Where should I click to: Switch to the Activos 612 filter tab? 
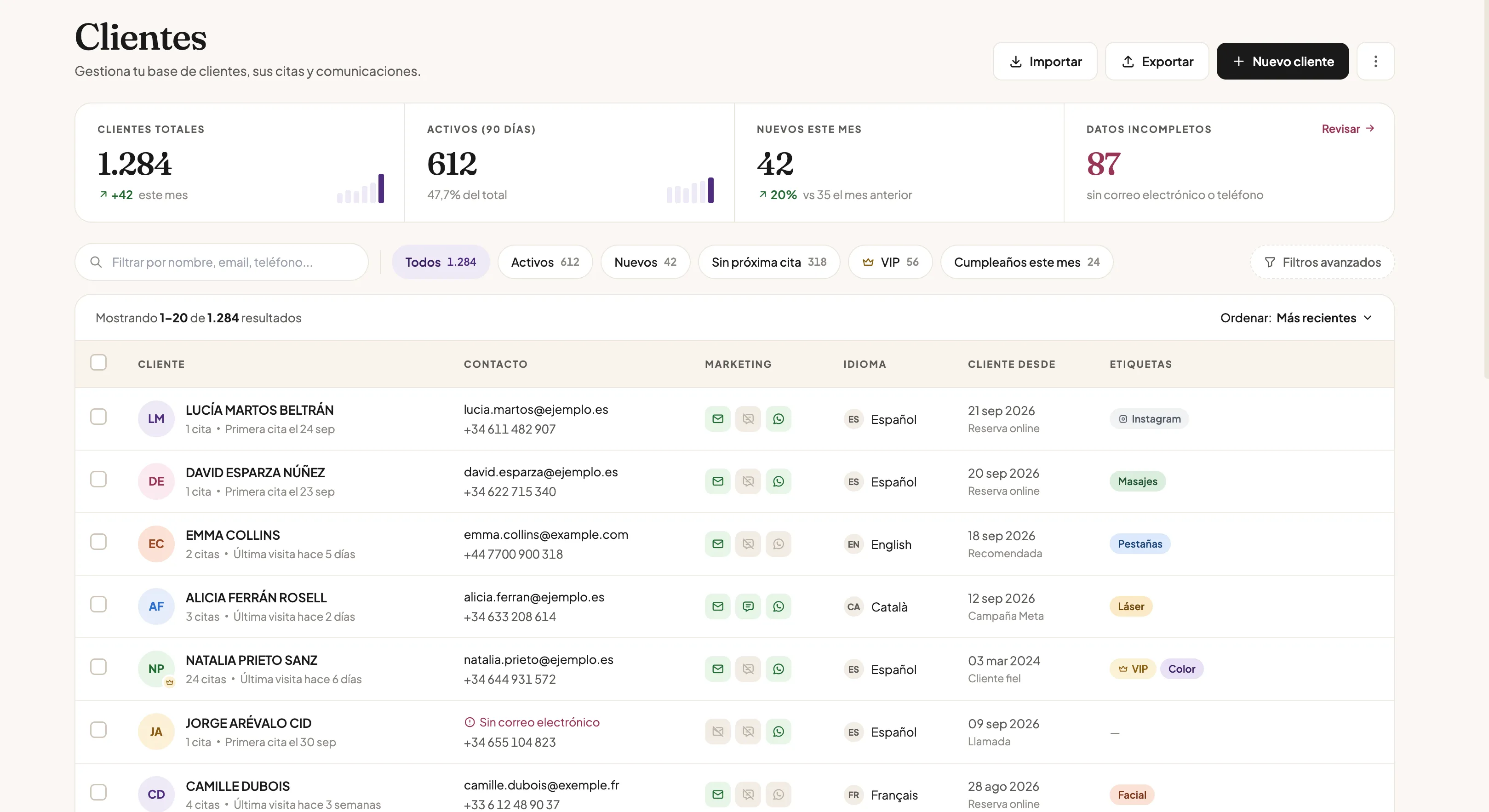click(x=544, y=263)
